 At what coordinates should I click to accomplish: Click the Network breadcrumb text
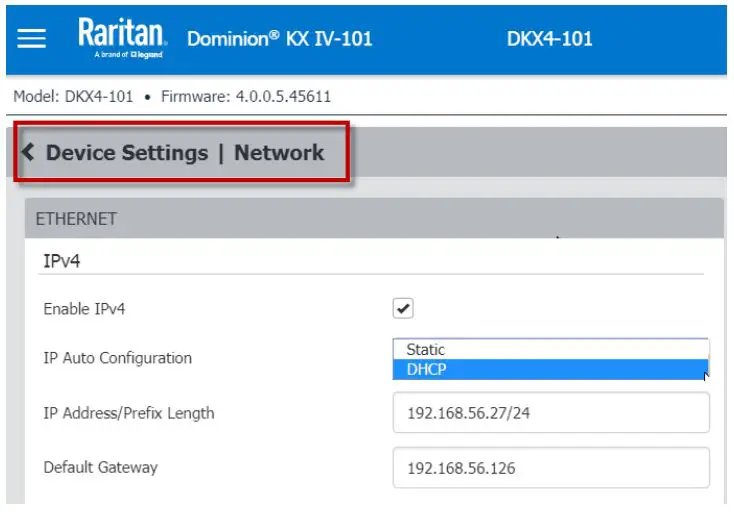tap(279, 153)
